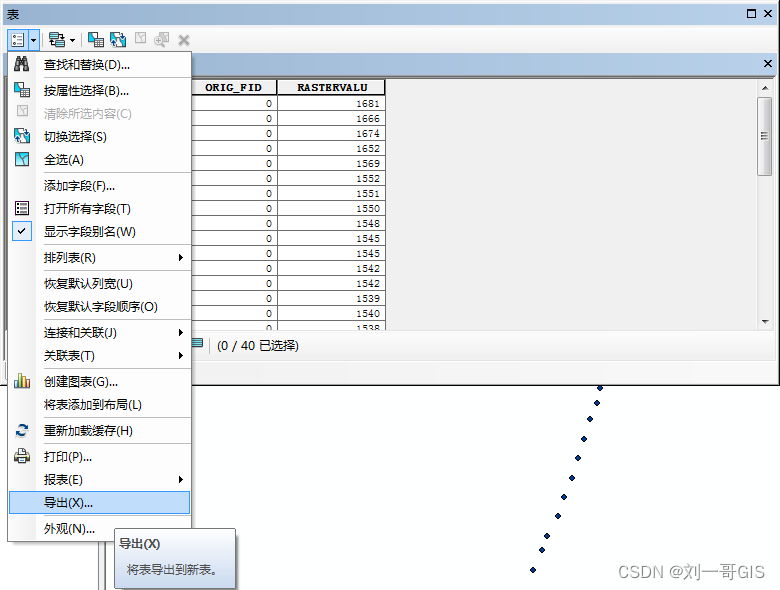
Task: Click the (0 / 40 已选择) status text
Action: [258, 345]
